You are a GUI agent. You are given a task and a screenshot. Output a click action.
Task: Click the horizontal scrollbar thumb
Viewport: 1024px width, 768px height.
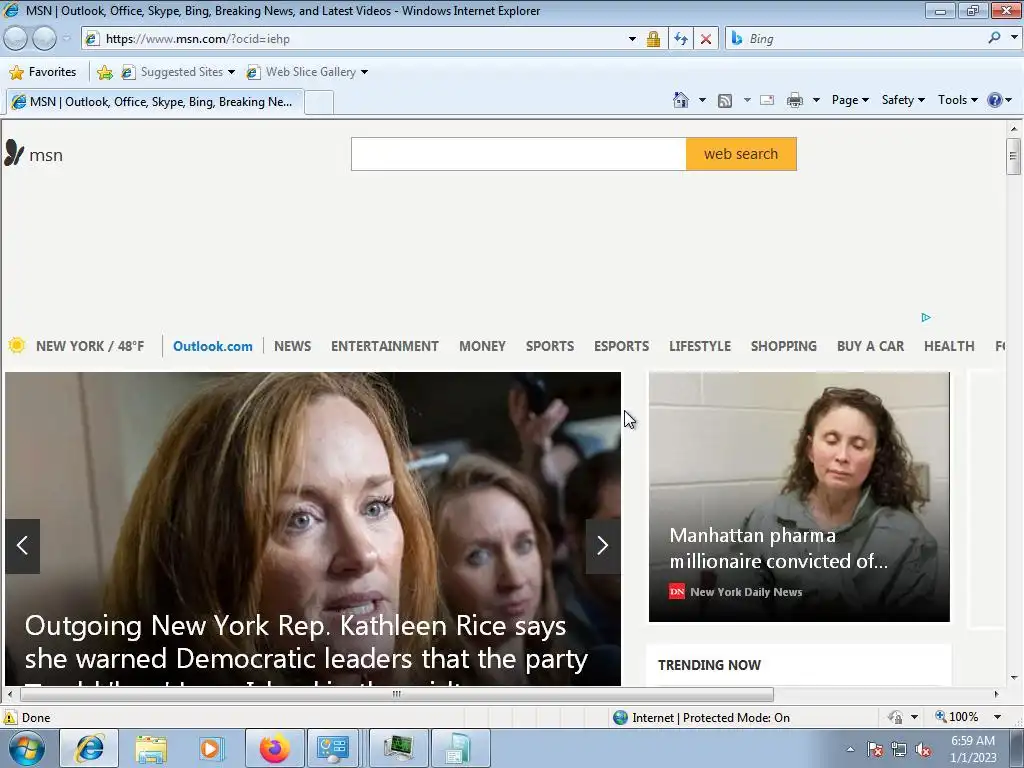click(x=396, y=694)
